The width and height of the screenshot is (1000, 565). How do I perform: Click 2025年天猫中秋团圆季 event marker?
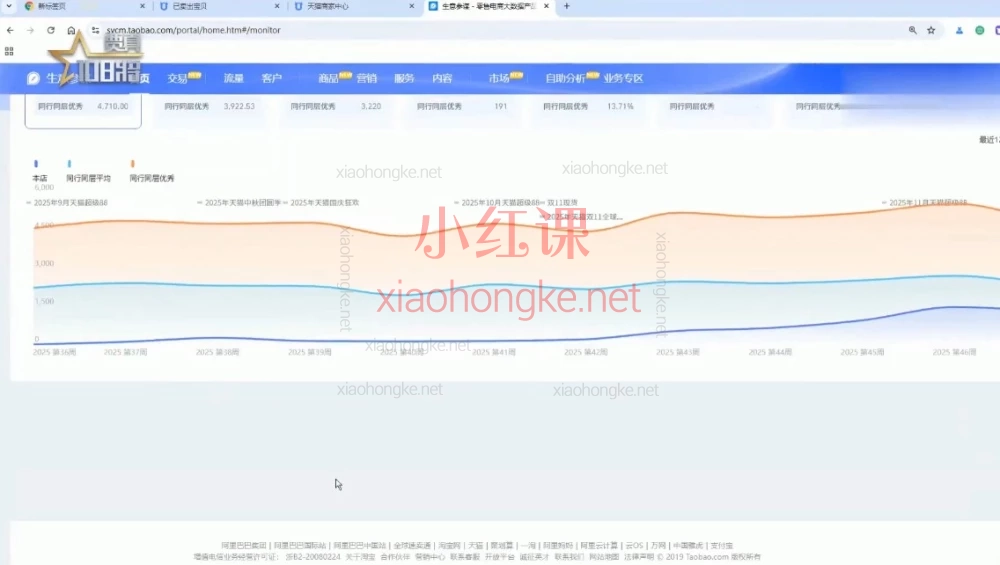(x=239, y=203)
